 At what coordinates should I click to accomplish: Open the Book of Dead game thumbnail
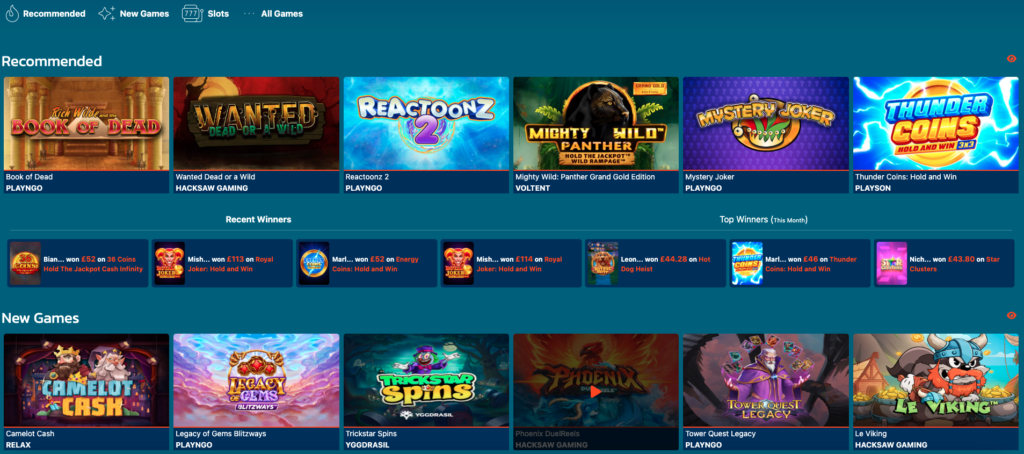(87, 123)
